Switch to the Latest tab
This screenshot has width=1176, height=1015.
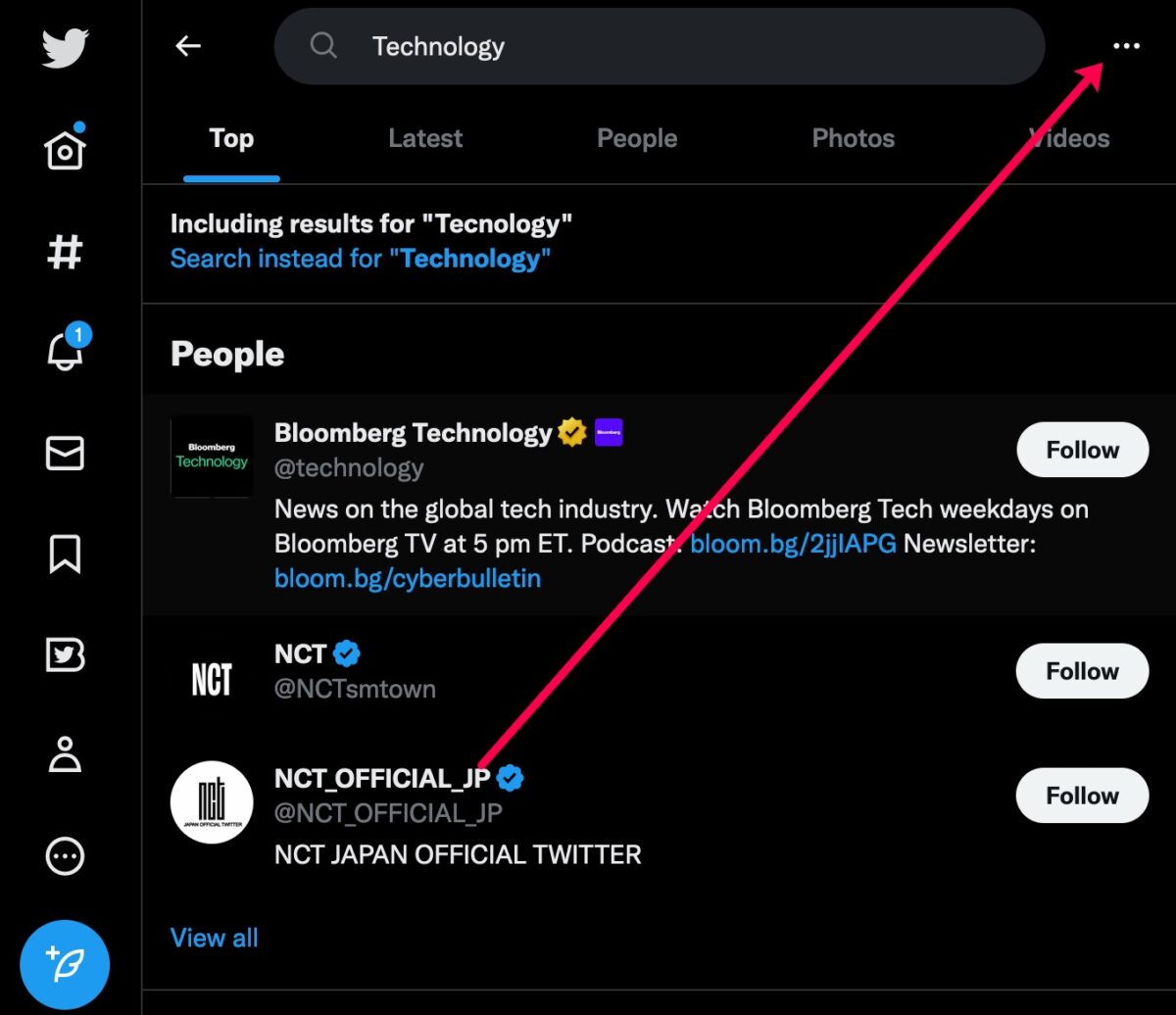click(x=425, y=138)
